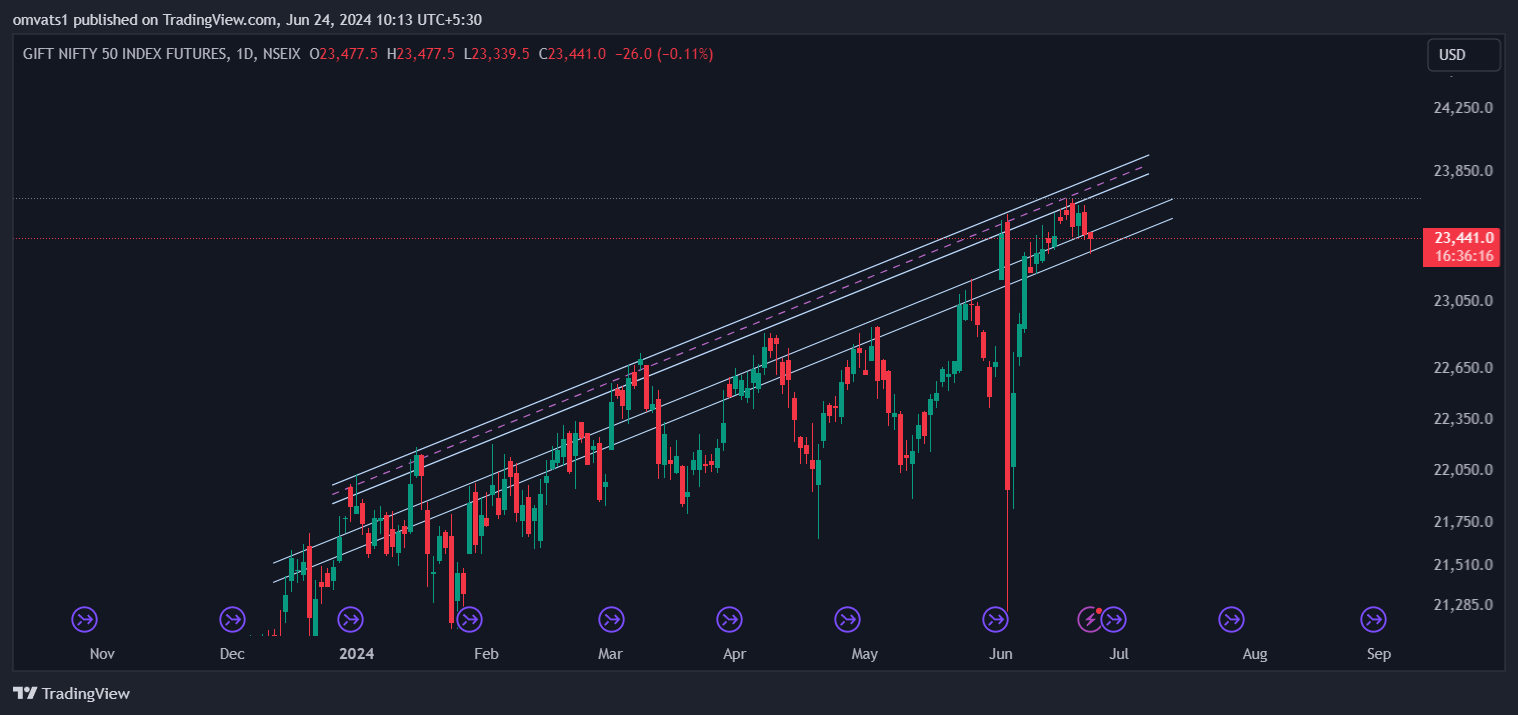This screenshot has width=1518, height=715.
Task: Open the USD currency selector
Action: point(1463,55)
